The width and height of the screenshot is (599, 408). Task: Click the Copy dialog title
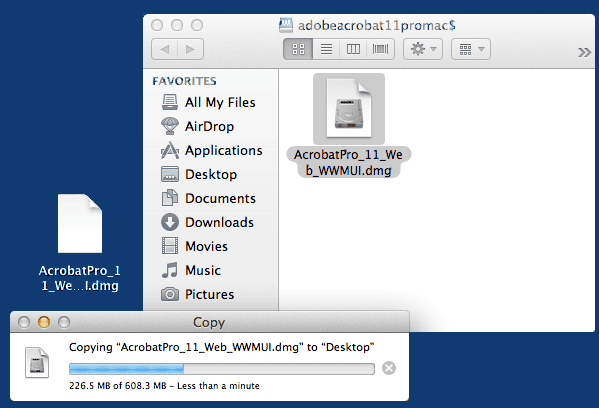tap(209, 322)
